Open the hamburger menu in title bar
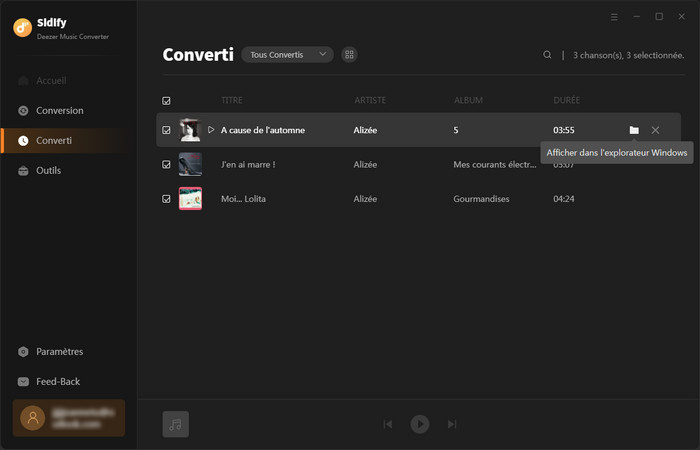 click(614, 17)
